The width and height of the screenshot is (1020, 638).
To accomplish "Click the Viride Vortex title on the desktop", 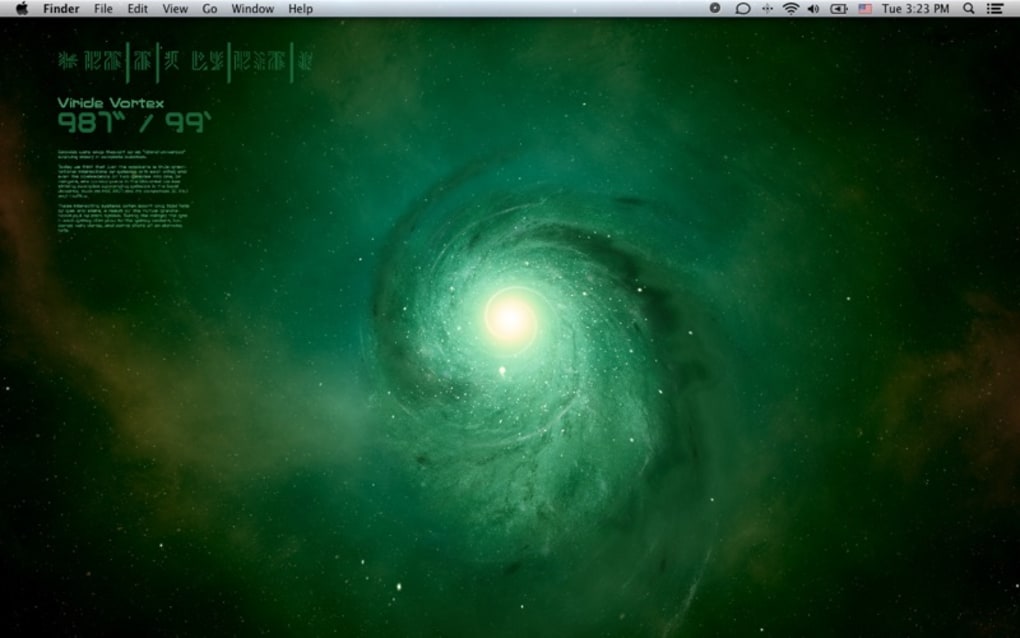I will coord(110,103).
